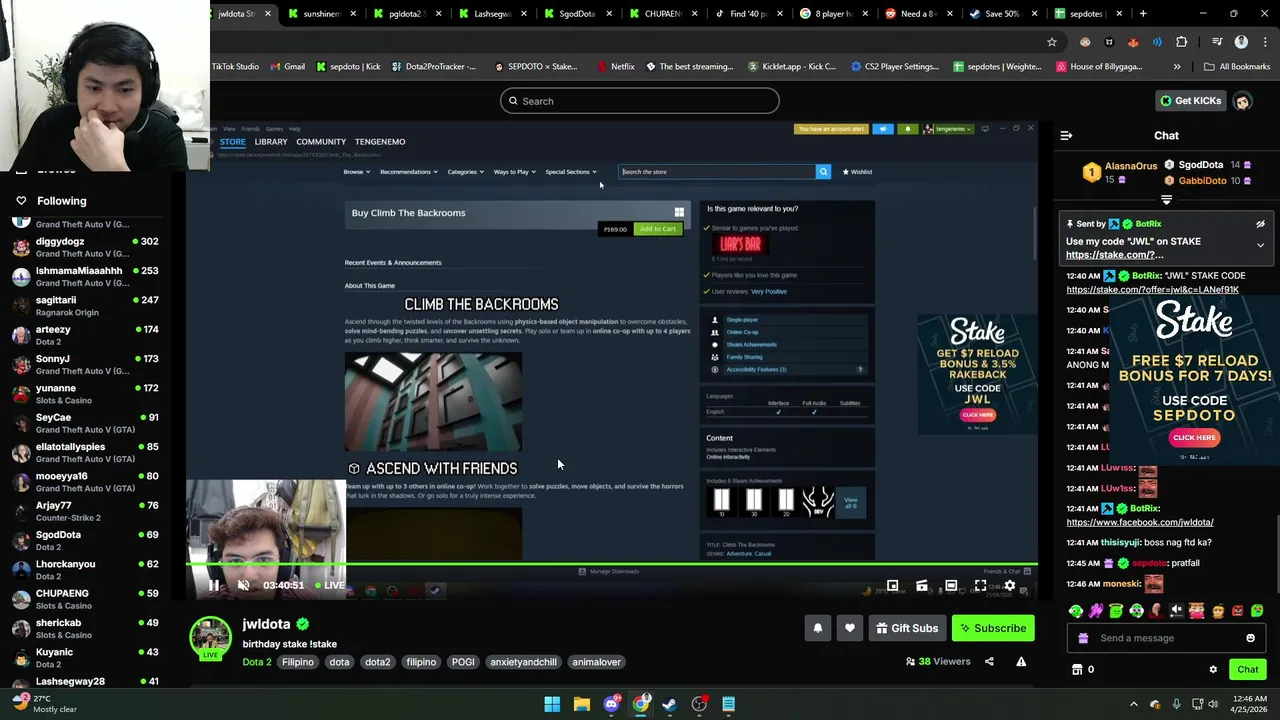Switch to the Save 50% browser tab
Viewport: 1280px width, 720px height.
(1002, 14)
